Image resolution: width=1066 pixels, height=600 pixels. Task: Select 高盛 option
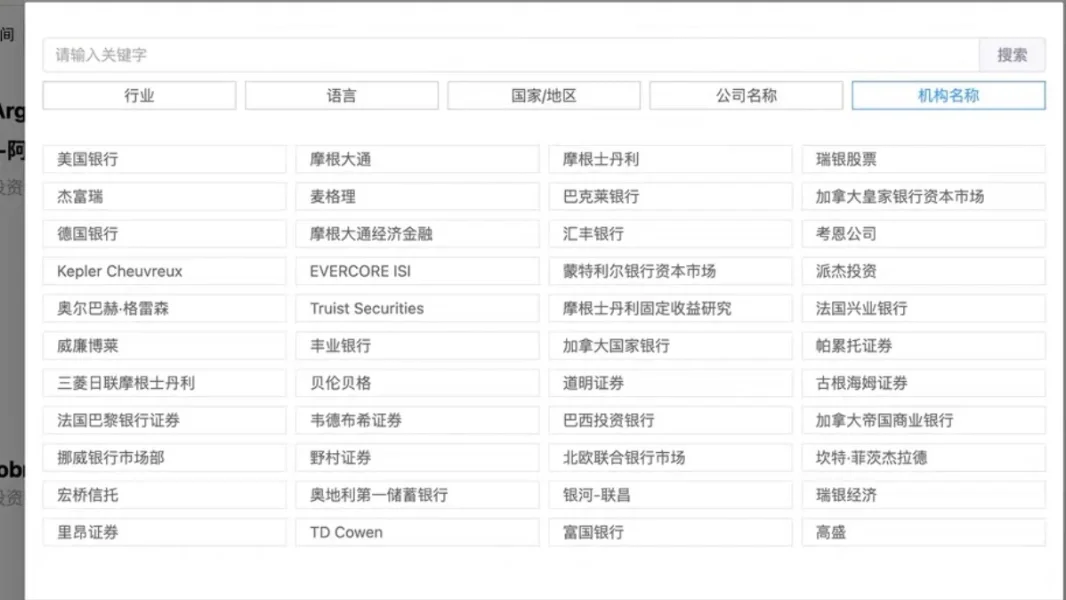click(x=923, y=533)
